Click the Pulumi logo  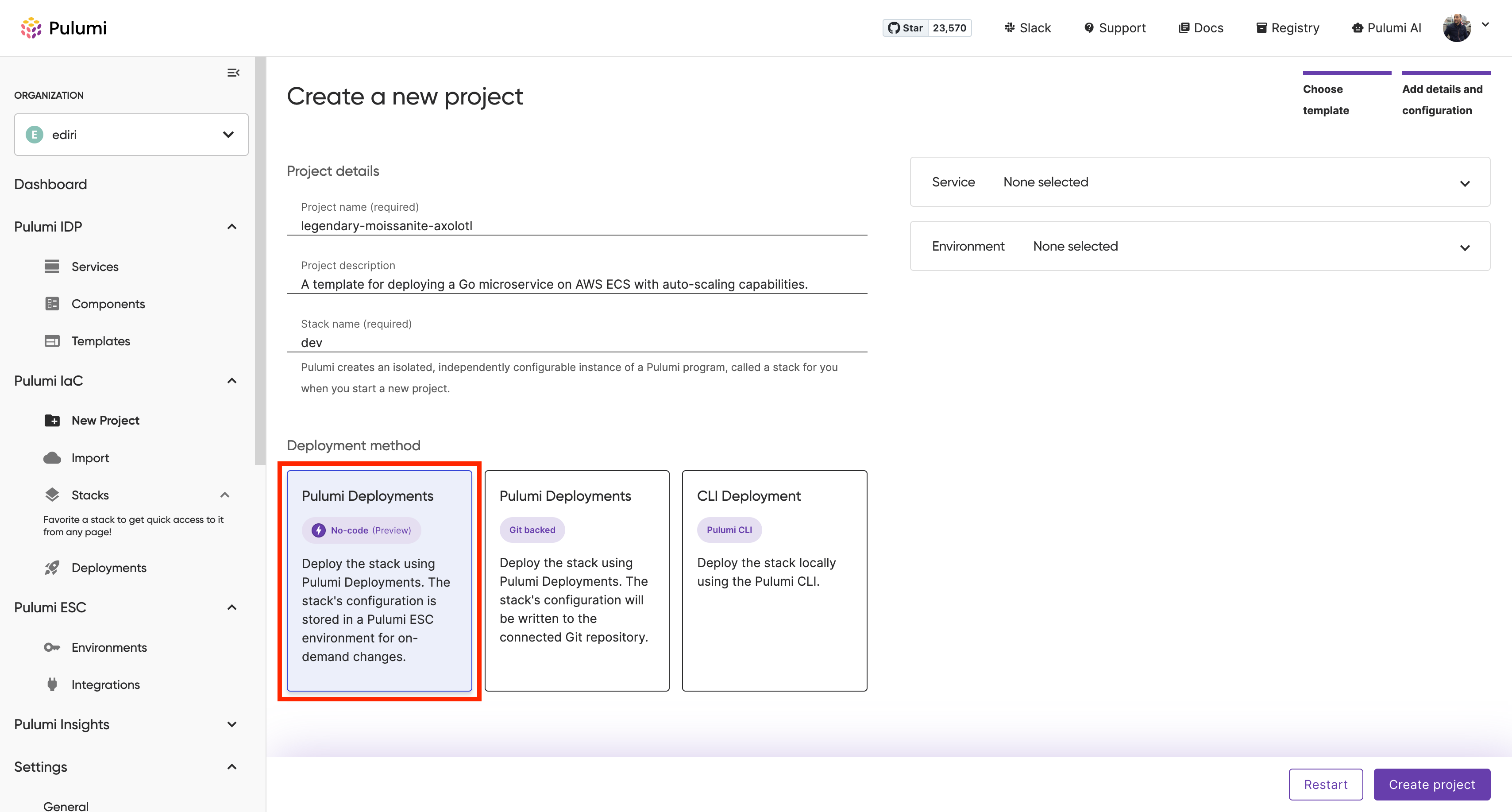pos(63,27)
